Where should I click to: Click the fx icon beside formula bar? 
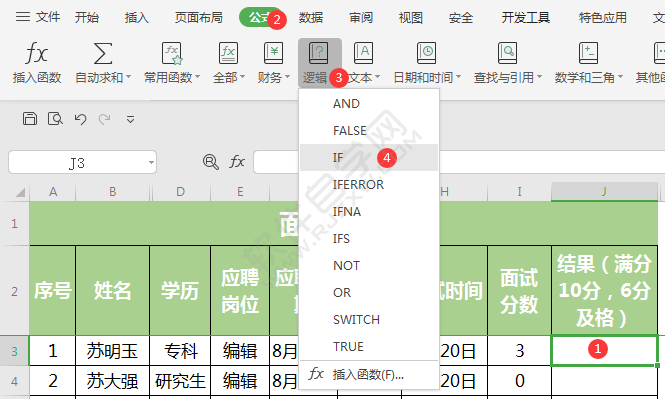tap(237, 162)
